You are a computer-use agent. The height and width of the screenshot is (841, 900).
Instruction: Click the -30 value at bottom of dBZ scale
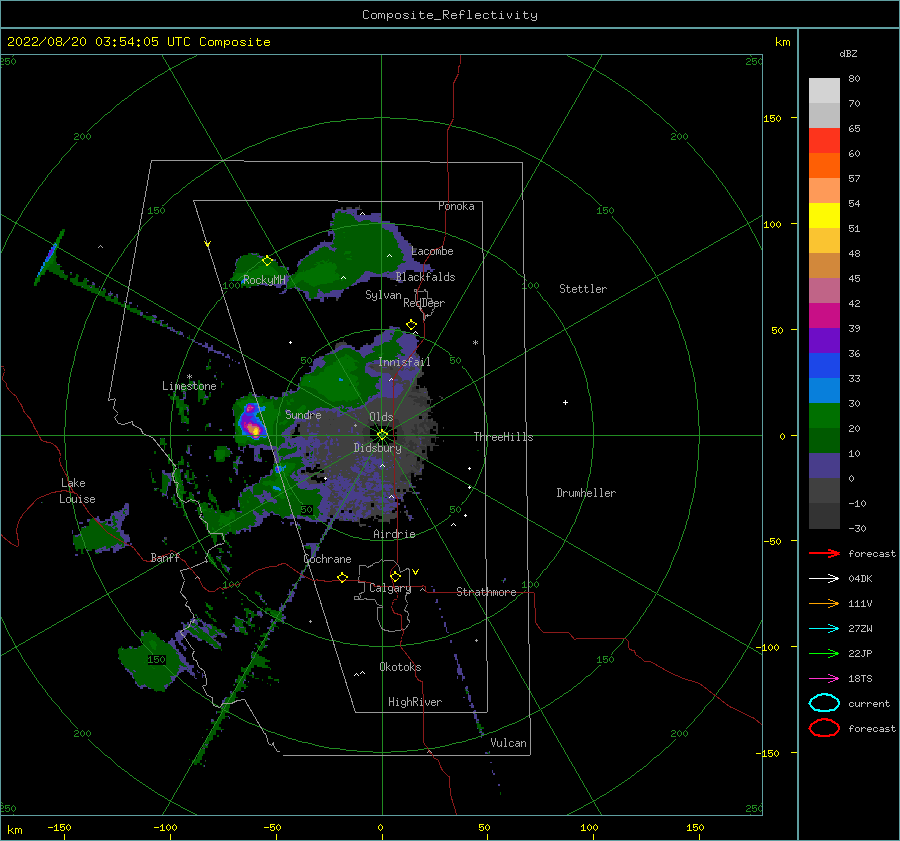(857, 528)
